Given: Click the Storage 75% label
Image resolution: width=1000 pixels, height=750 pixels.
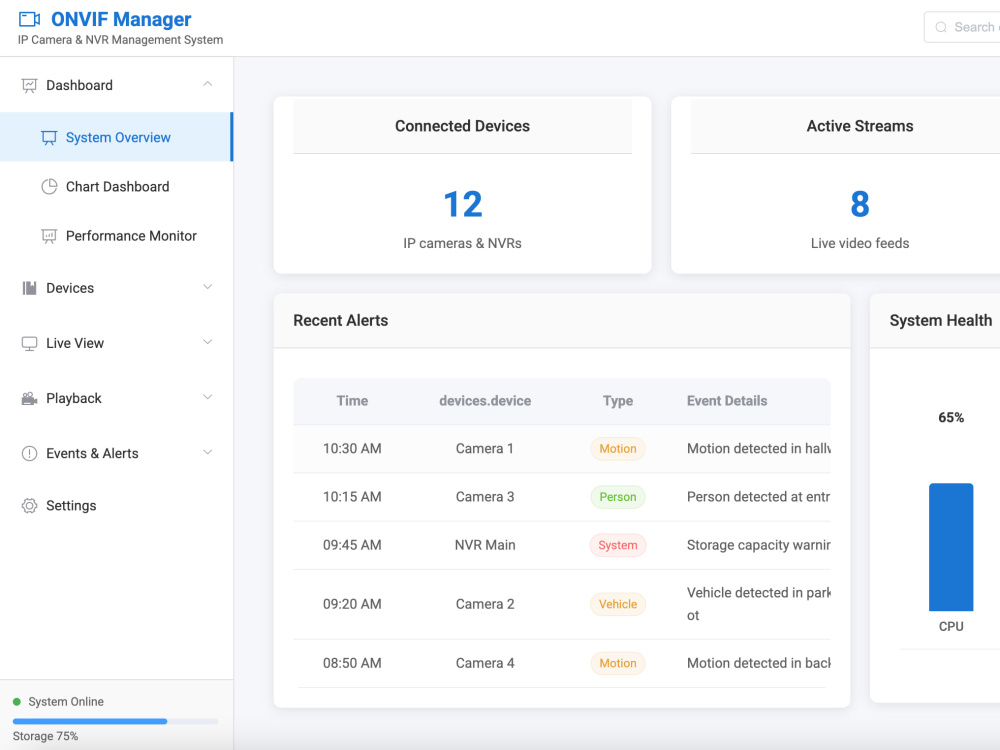Looking at the screenshot, I should pyautogui.click(x=45, y=736).
